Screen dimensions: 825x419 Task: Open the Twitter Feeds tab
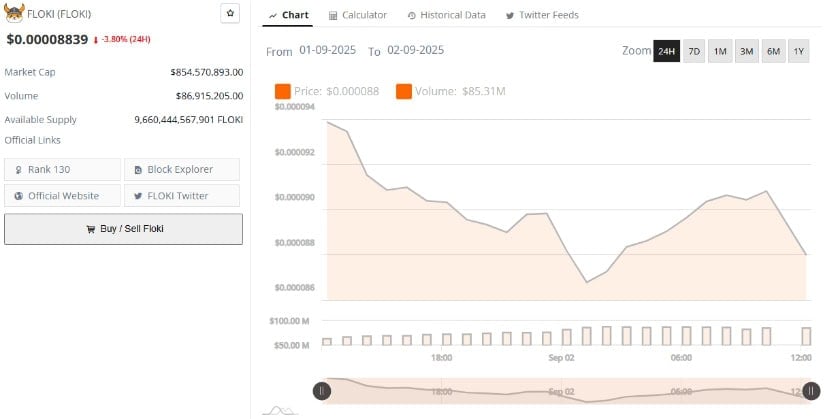542,15
